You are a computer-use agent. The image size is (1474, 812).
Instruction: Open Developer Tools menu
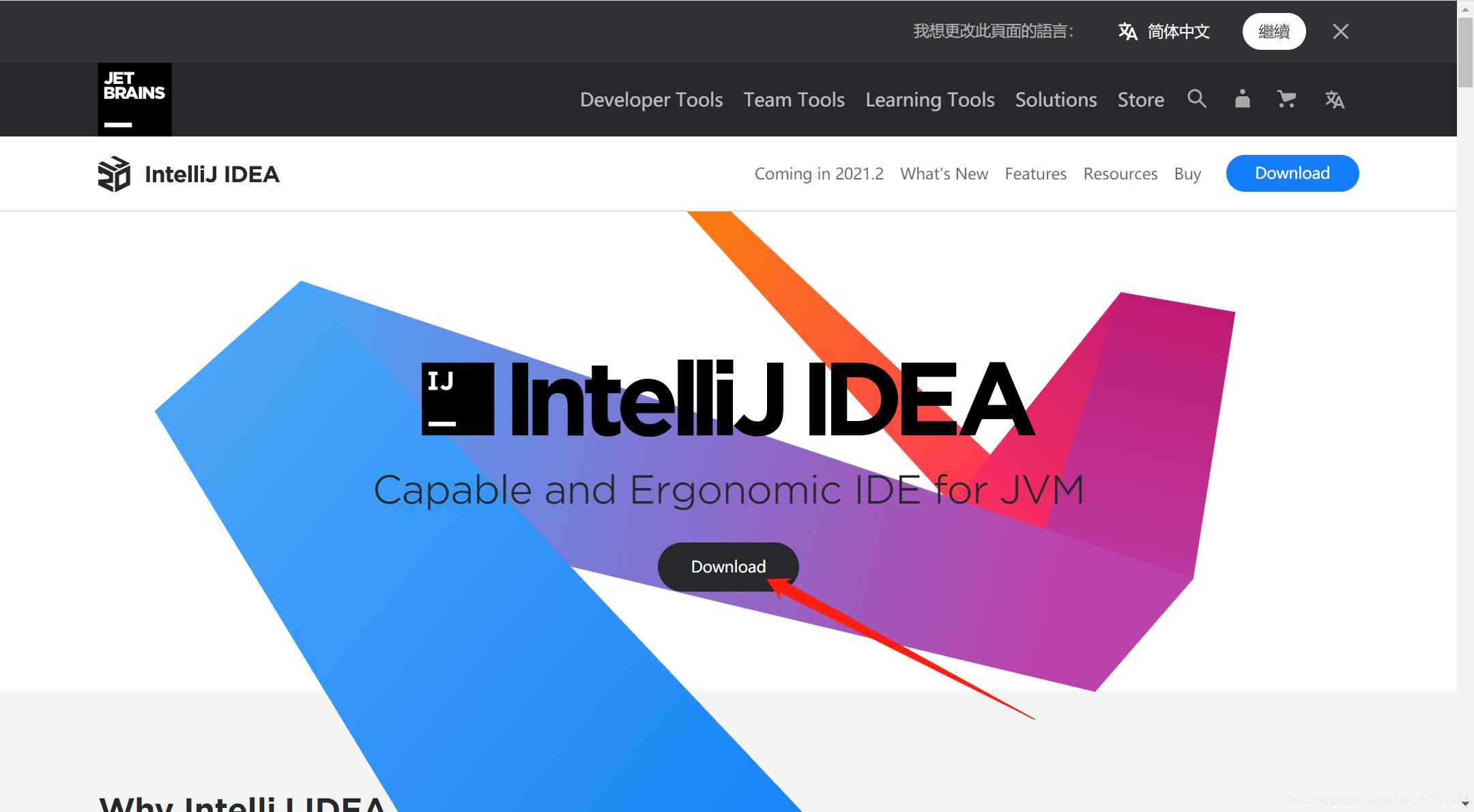651,100
